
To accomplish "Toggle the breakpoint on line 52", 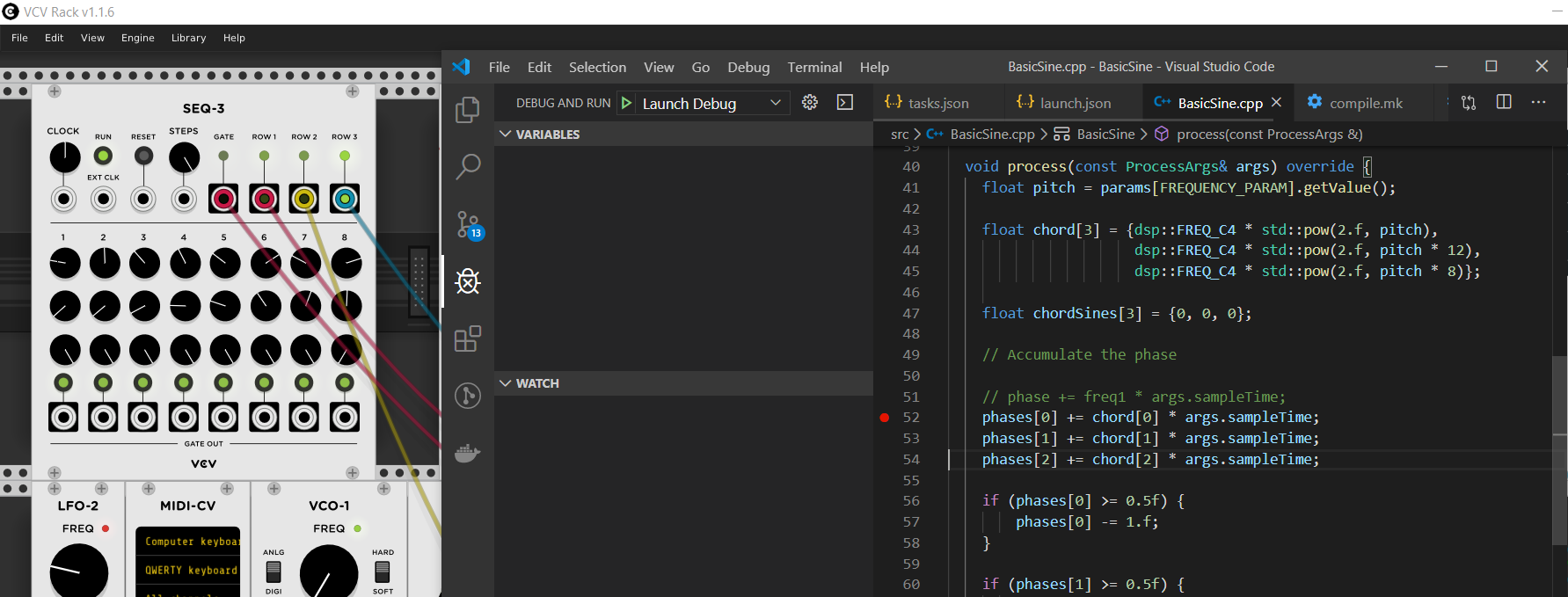I will coord(885,418).
